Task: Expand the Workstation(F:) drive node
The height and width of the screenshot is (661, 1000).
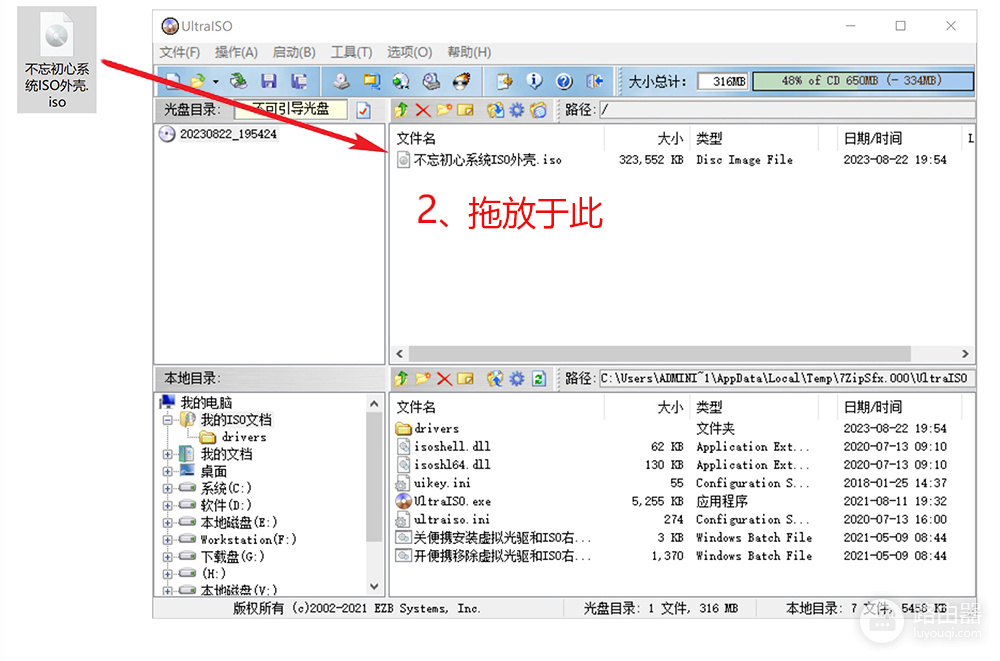Action: click(168, 540)
